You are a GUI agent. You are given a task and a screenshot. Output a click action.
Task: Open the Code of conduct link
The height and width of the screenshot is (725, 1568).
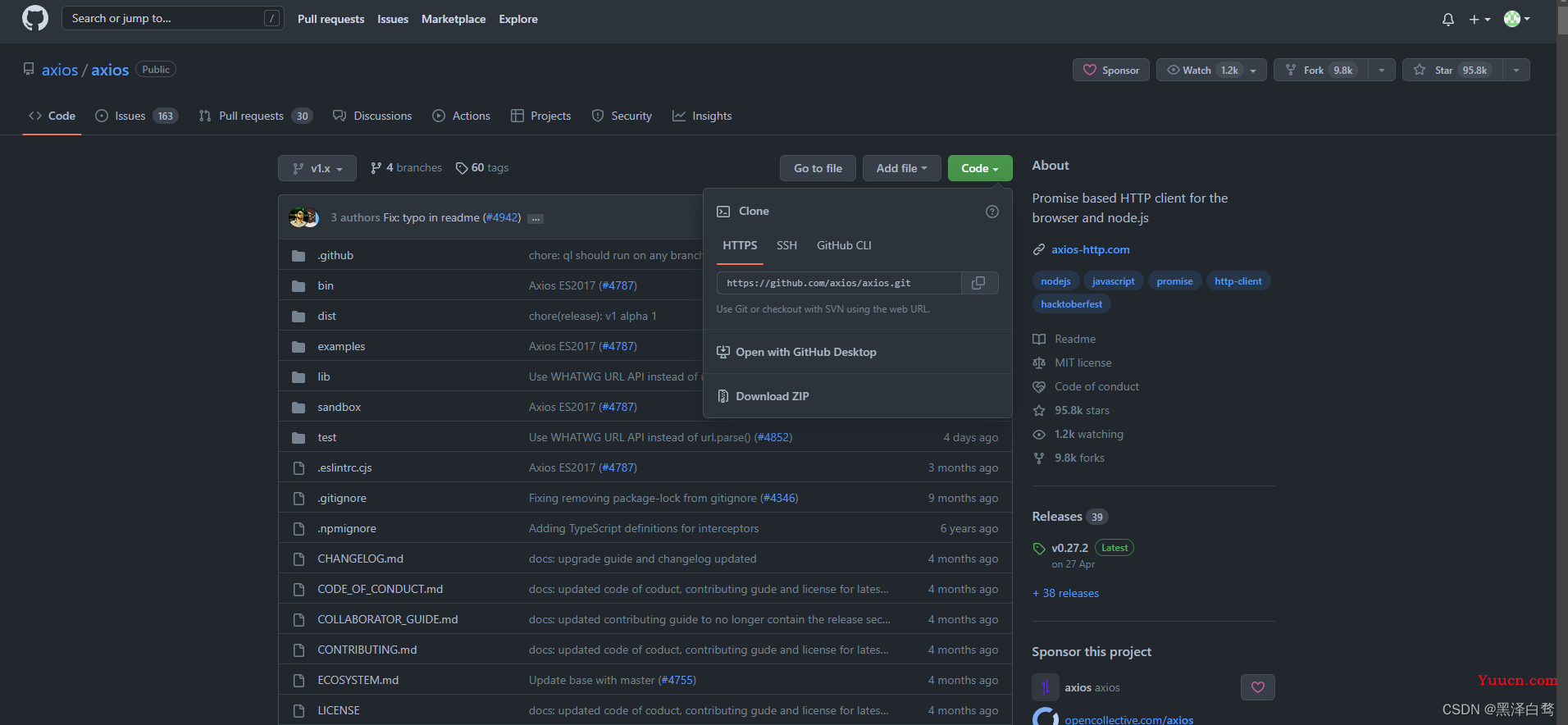coord(1086,387)
